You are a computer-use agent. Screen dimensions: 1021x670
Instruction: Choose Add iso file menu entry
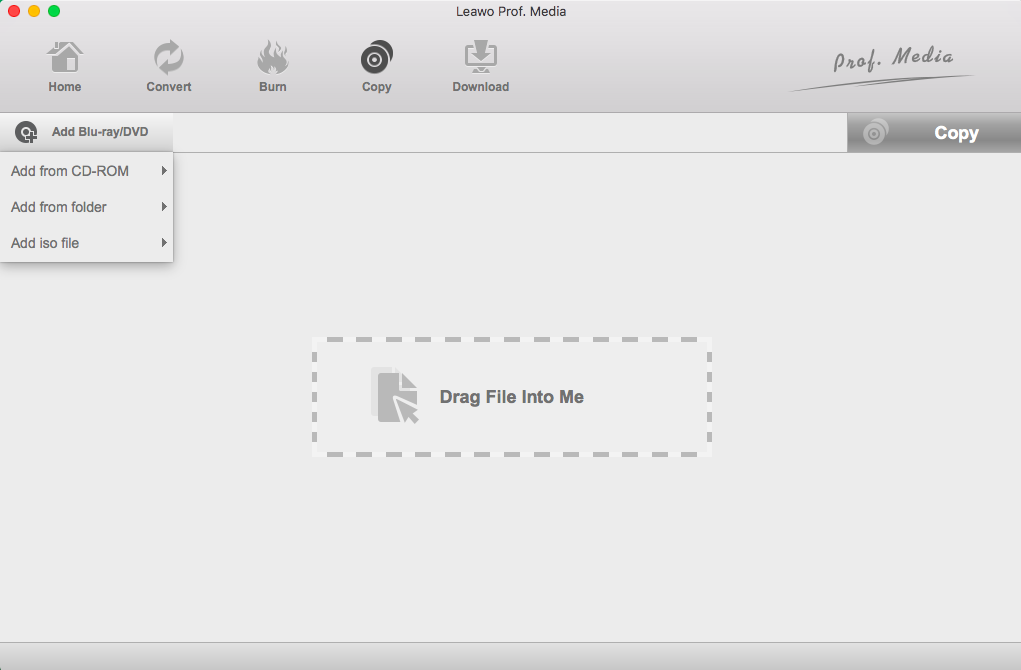(87, 243)
